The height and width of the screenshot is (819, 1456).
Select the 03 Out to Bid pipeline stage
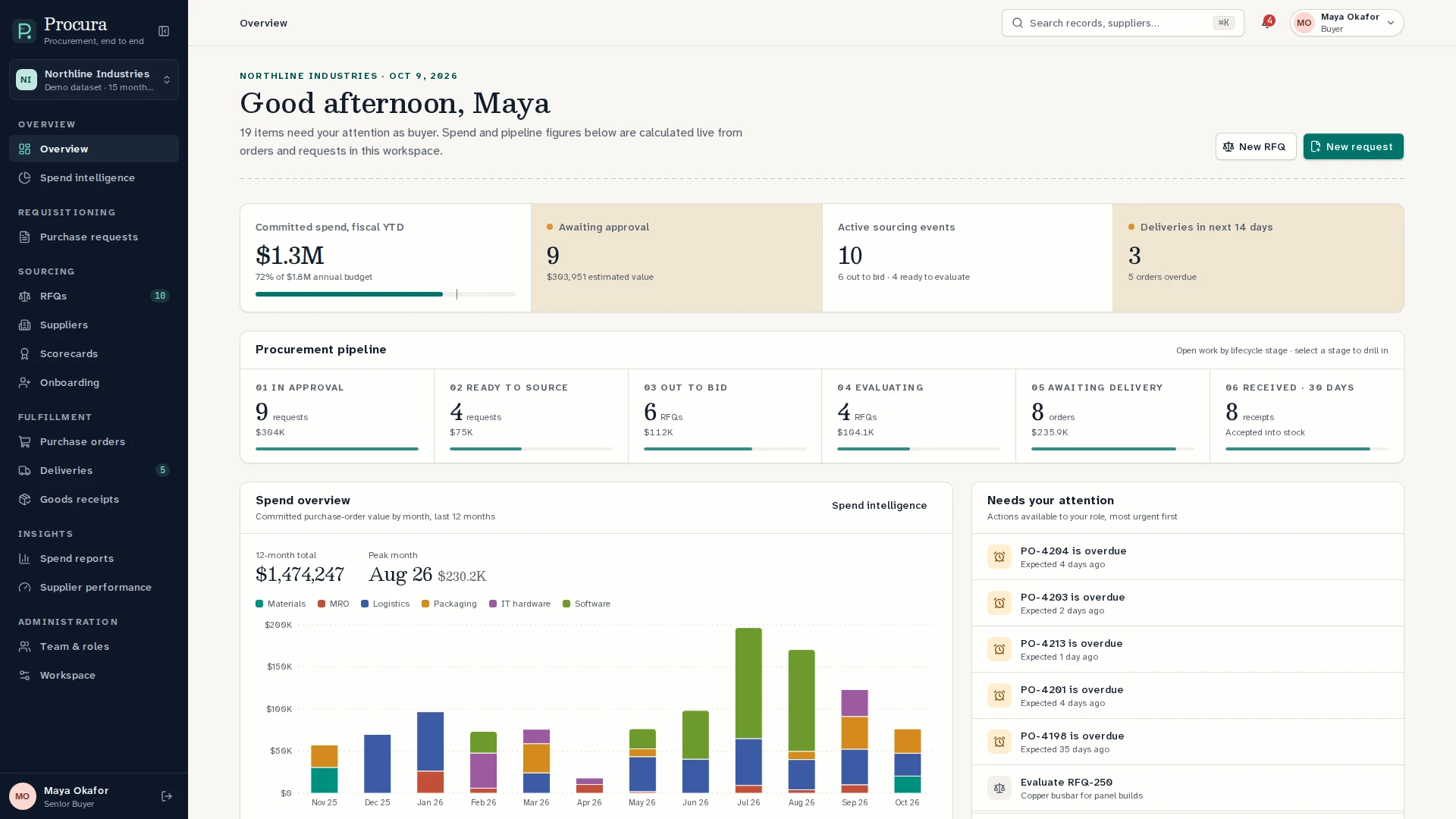725,416
